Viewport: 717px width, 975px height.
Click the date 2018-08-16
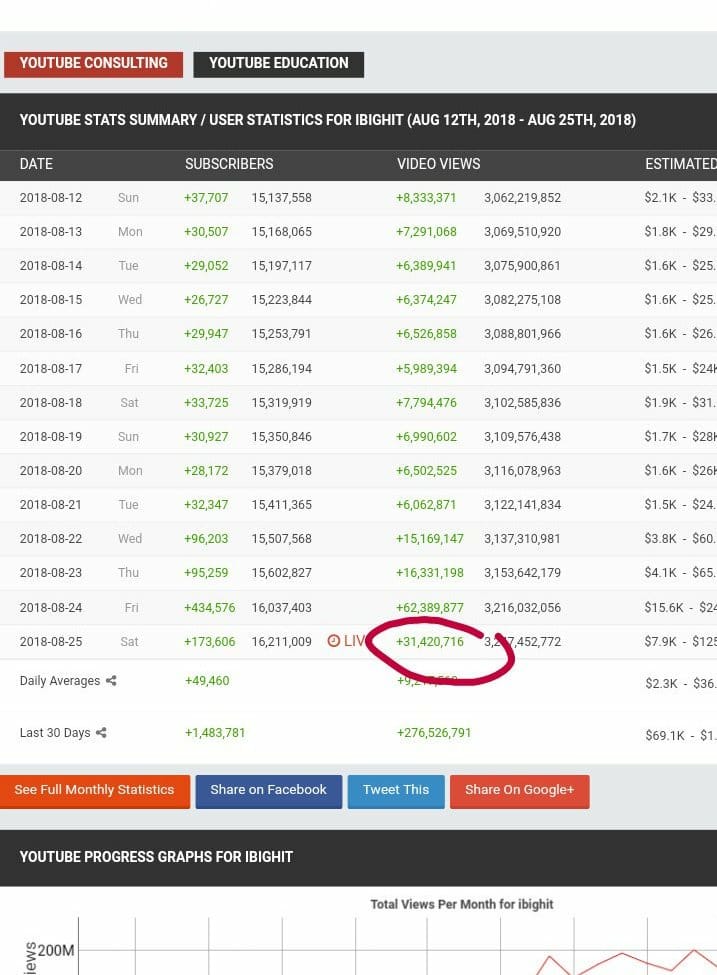click(x=51, y=334)
